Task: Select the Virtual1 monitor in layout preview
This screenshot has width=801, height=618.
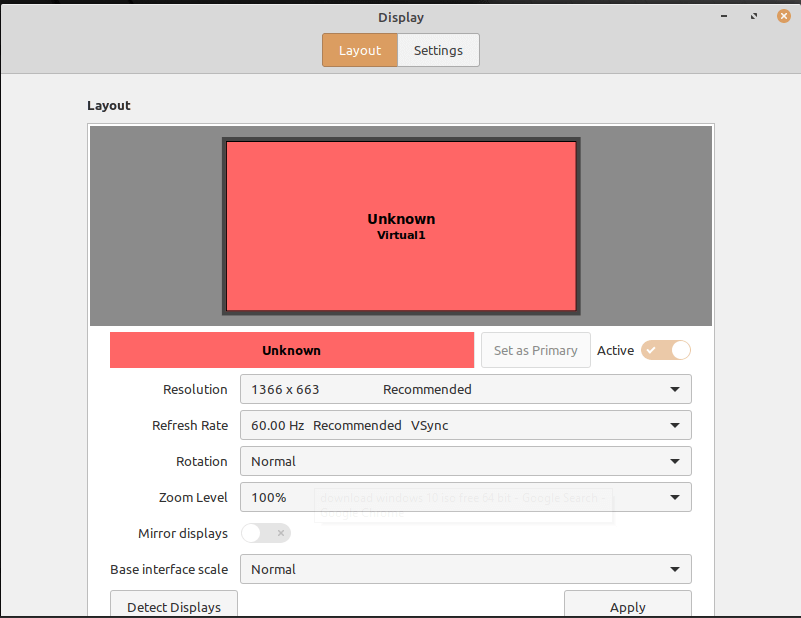Action: [x=401, y=226]
